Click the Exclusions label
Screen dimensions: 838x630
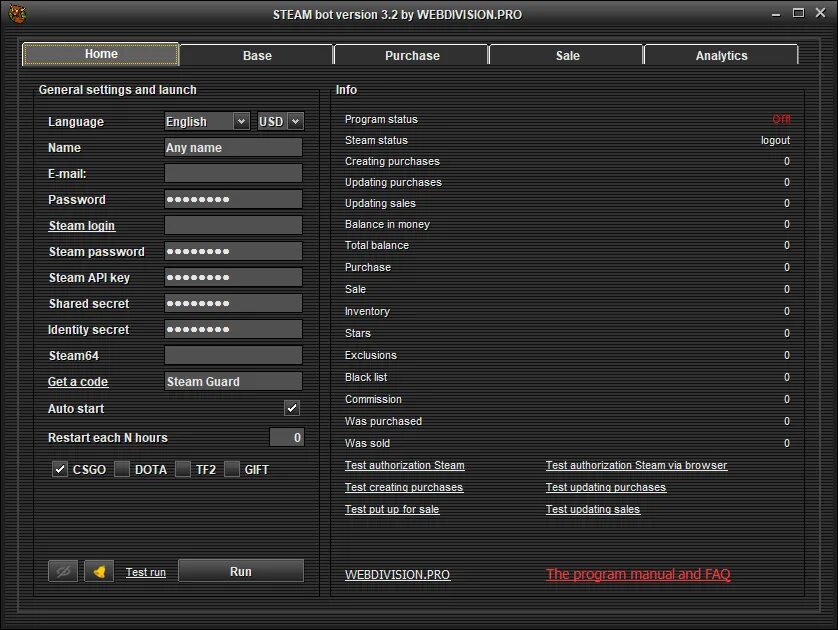point(370,355)
